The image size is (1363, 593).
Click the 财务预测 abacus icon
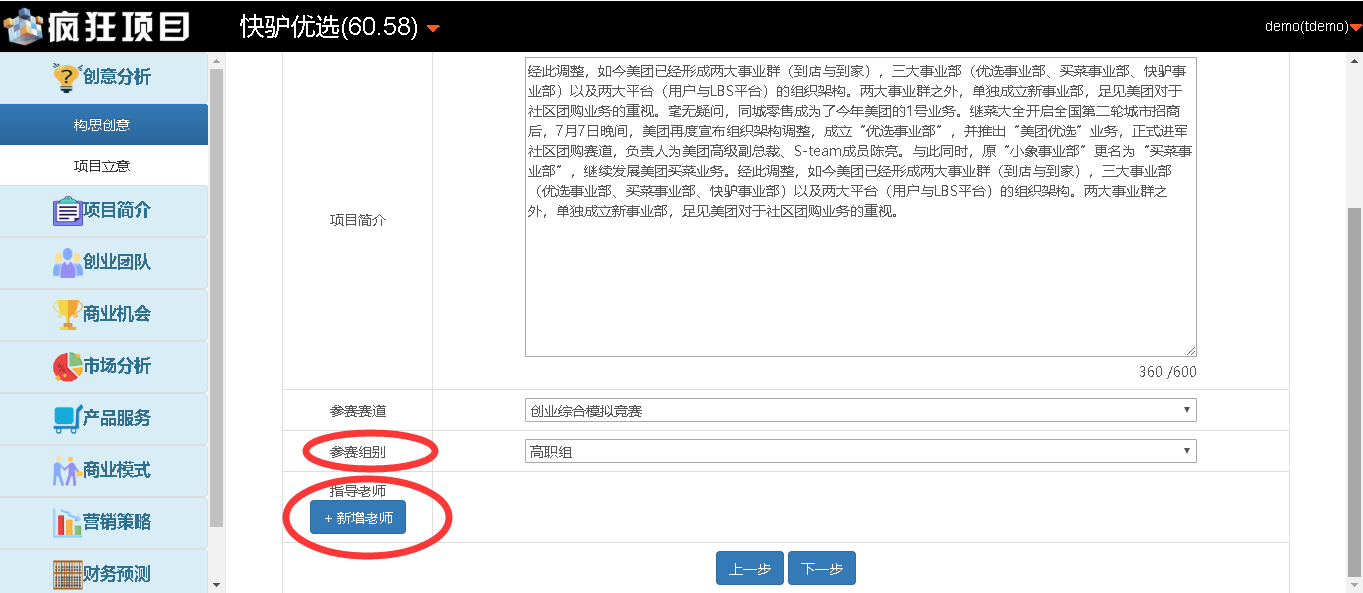click(x=67, y=575)
